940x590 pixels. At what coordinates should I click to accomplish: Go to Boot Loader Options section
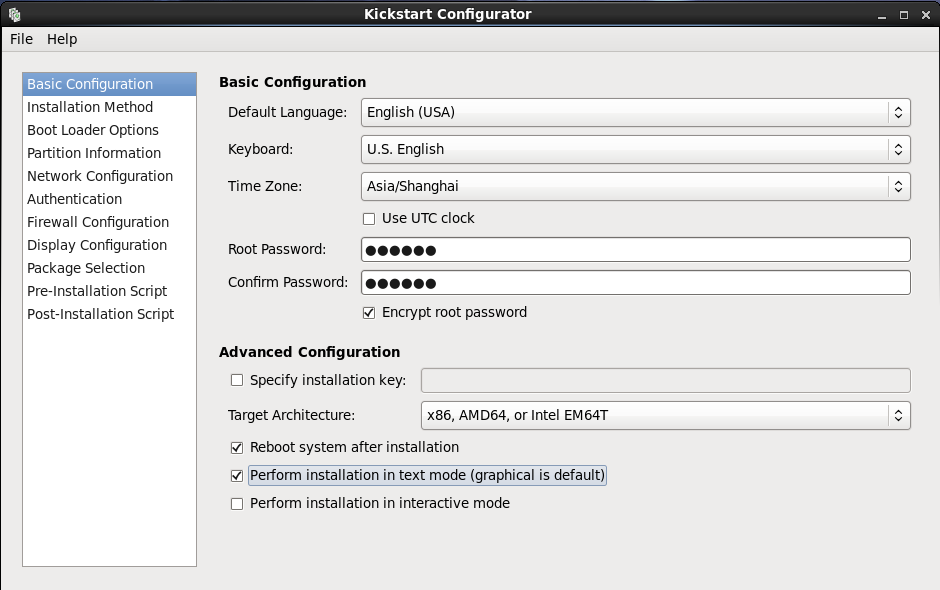(x=93, y=130)
